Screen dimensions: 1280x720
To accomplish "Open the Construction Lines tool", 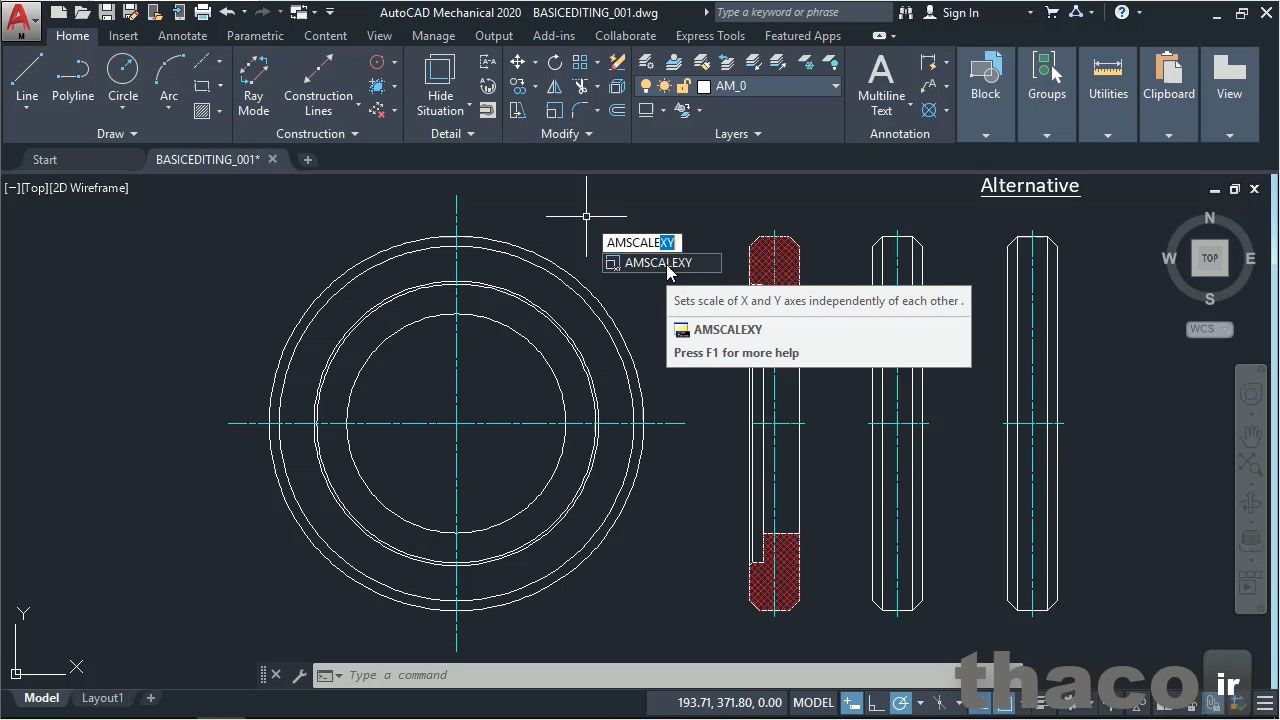I will pos(318,85).
